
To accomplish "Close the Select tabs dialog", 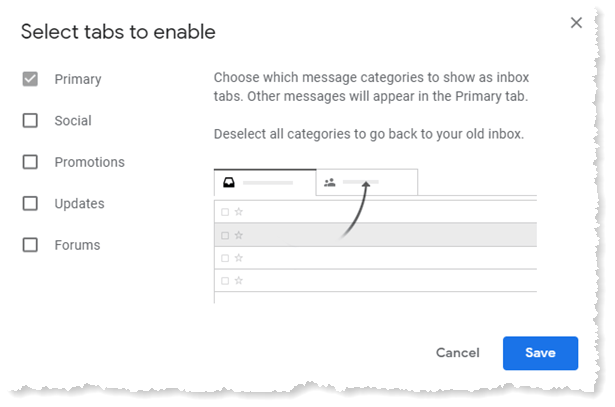I will point(576,23).
